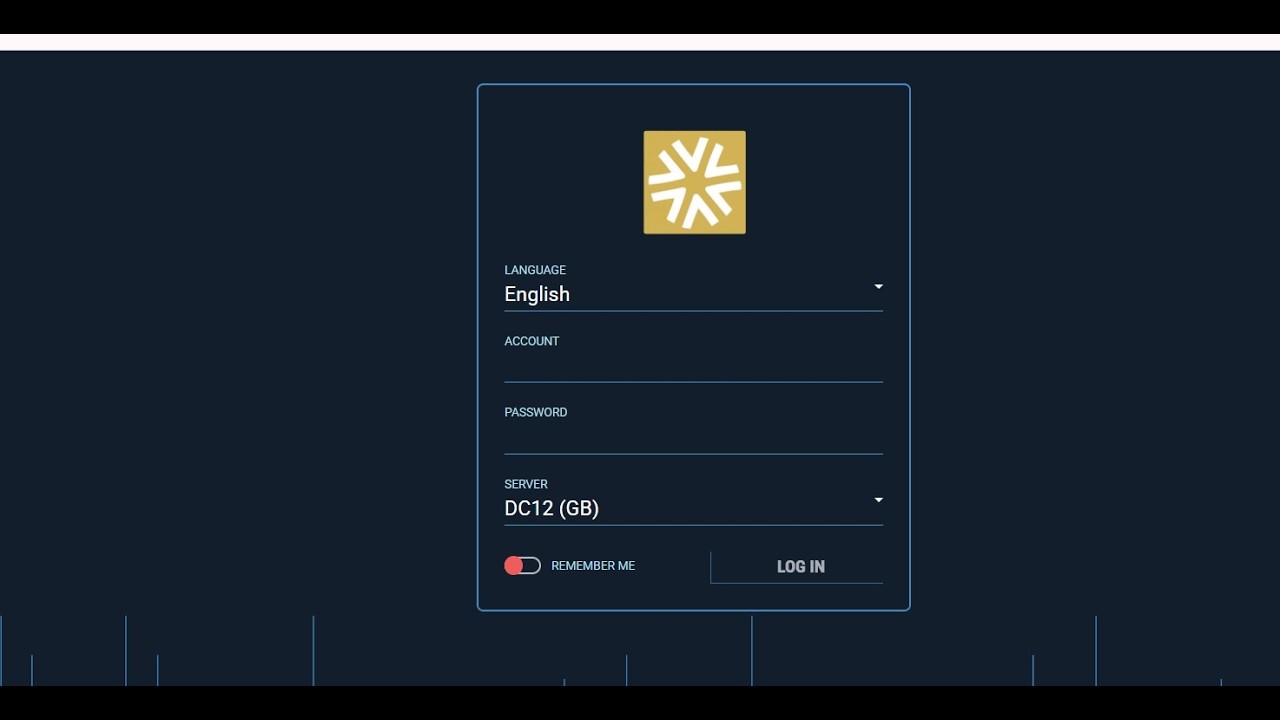Click the REMEMBER ME label text
Image resolution: width=1280 pixels, height=720 pixels.
point(593,566)
